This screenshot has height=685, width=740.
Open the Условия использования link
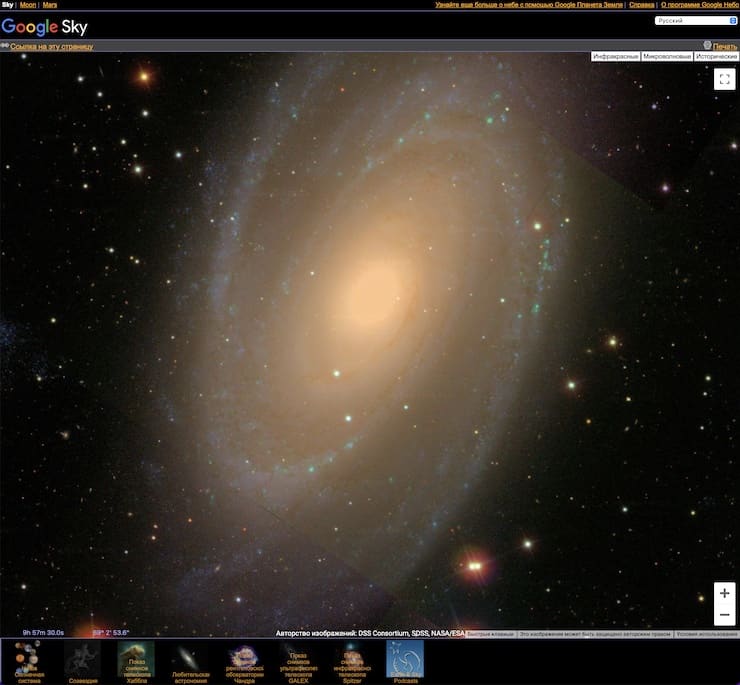pyautogui.click(x=706, y=634)
